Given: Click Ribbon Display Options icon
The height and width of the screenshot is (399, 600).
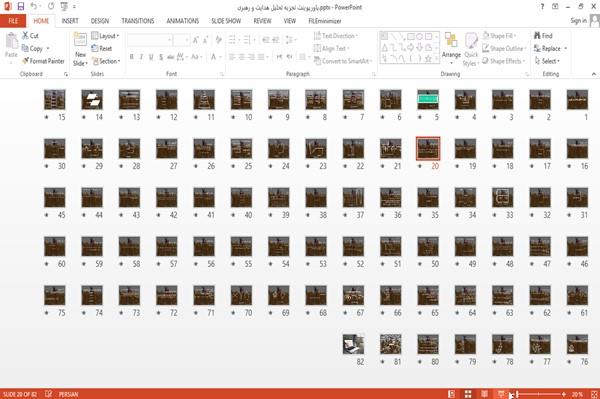Looking at the screenshot, I should point(555,7).
